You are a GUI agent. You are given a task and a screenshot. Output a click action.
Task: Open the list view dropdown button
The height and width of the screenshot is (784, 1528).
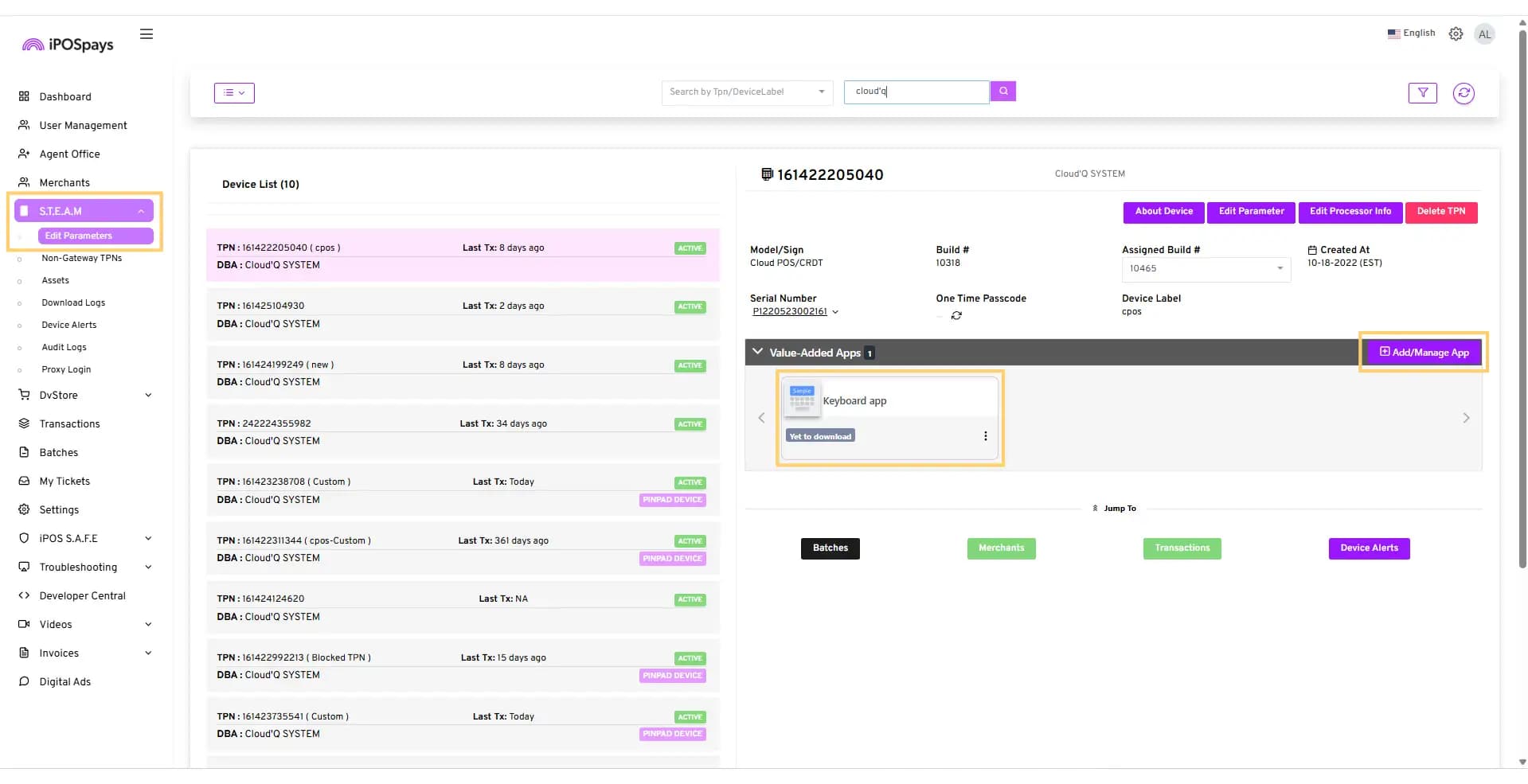[234, 92]
